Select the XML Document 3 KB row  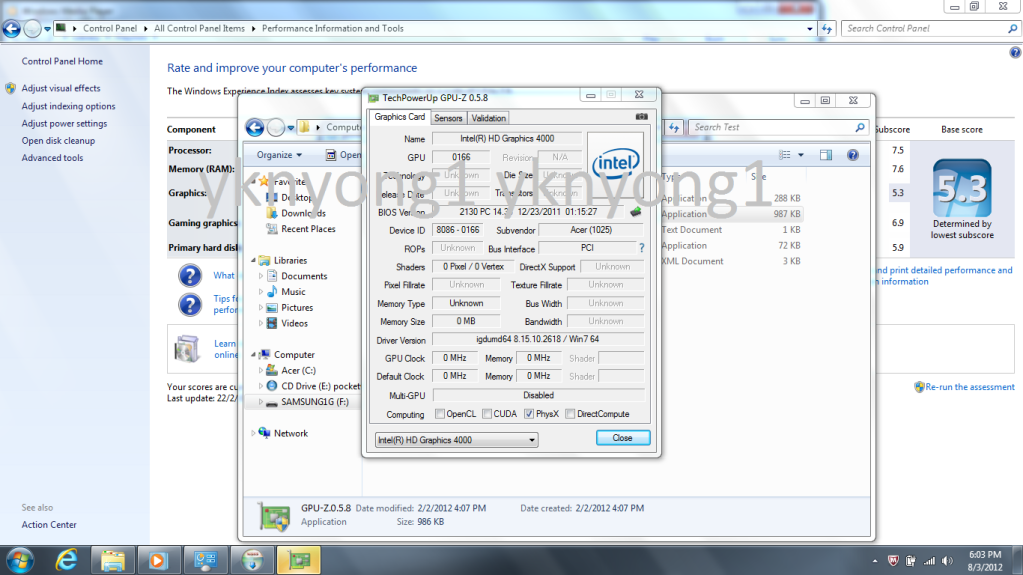[x=731, y=261]
